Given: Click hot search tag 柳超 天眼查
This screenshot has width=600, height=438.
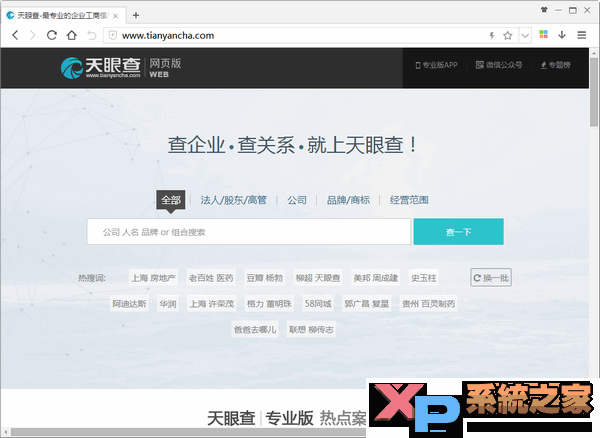Looking at the screenshot, I should pos(318,278).
